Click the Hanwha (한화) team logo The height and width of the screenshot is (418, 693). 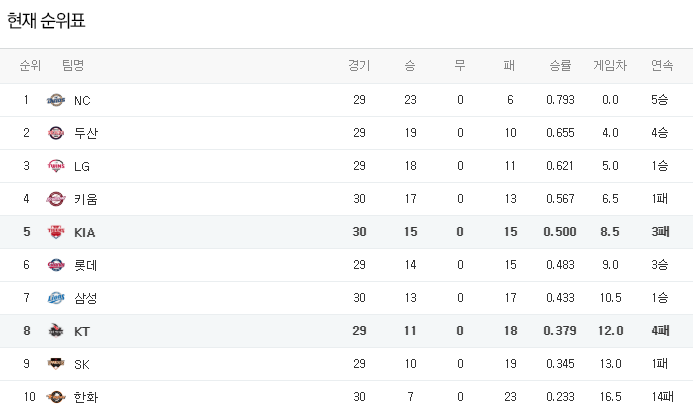click(x=56, y=397)
